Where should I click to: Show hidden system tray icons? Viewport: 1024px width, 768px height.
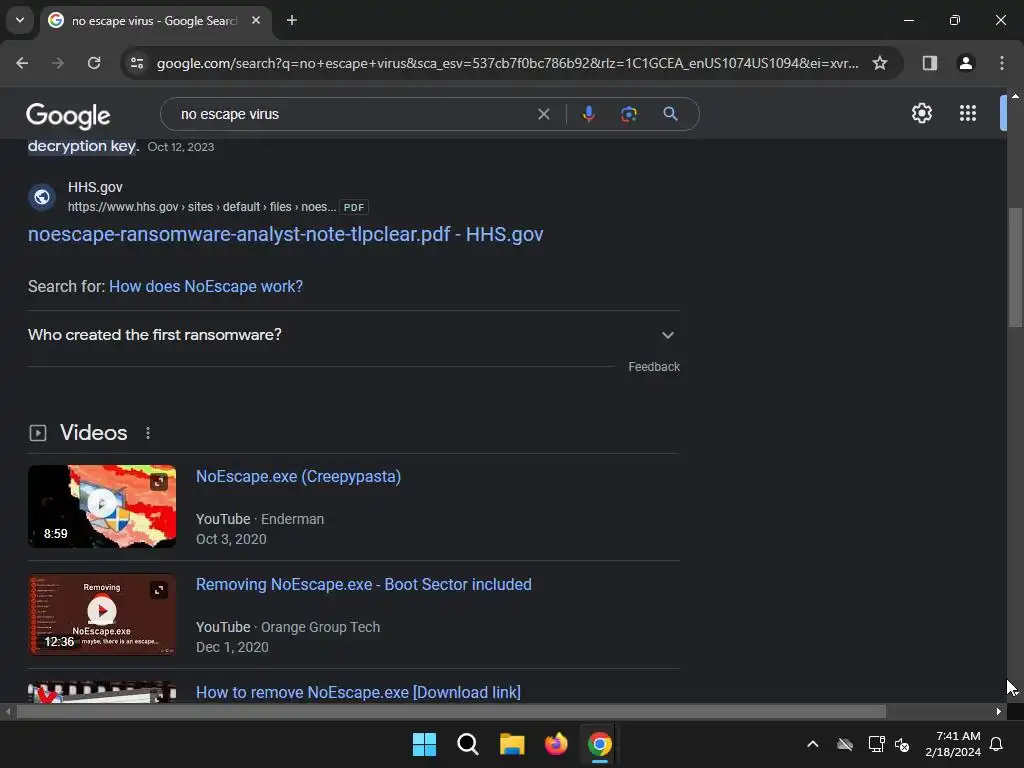(x=812, y=744)
